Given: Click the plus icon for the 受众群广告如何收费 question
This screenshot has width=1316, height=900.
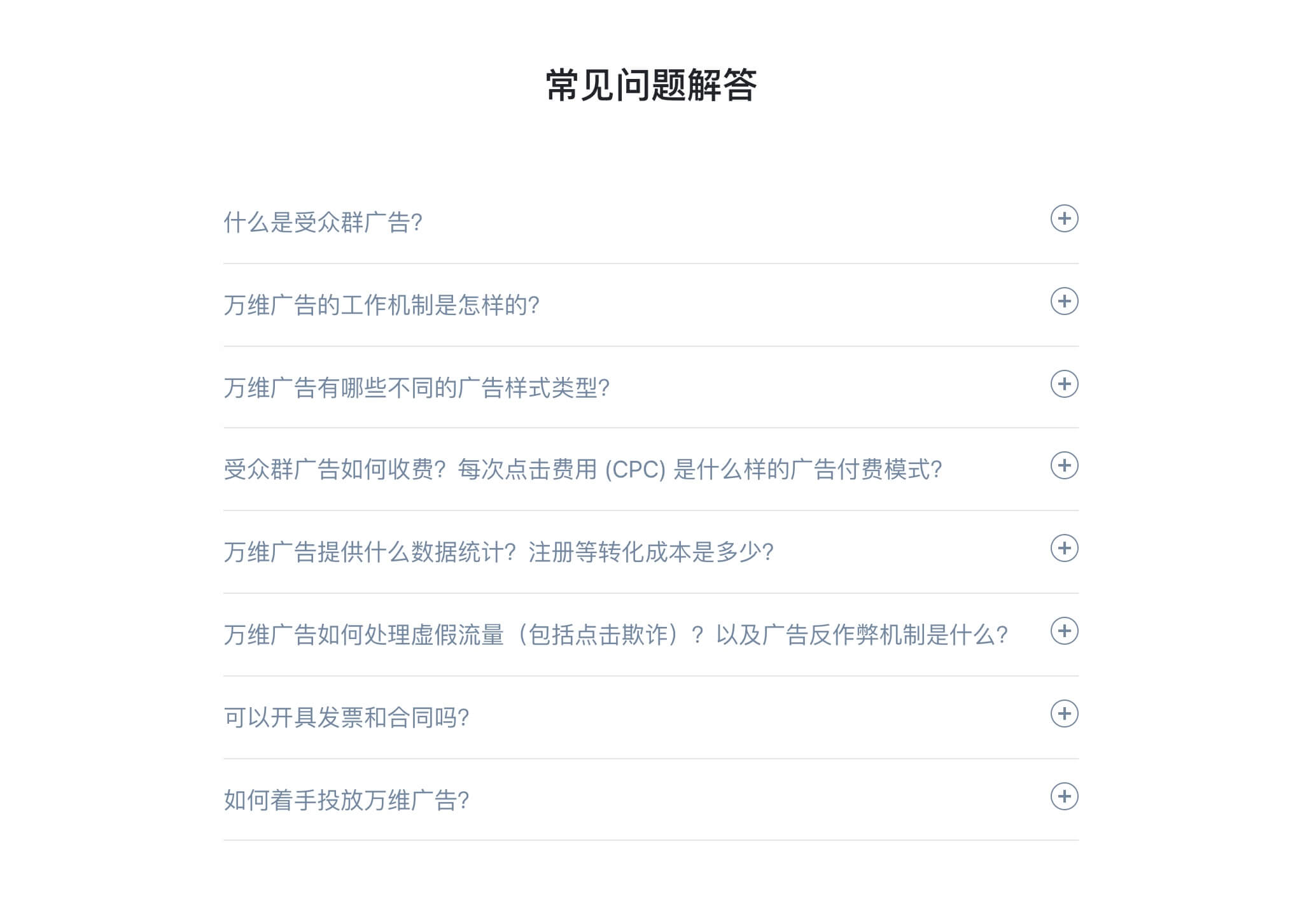Looking at the screenshot, I should 1063,466.
